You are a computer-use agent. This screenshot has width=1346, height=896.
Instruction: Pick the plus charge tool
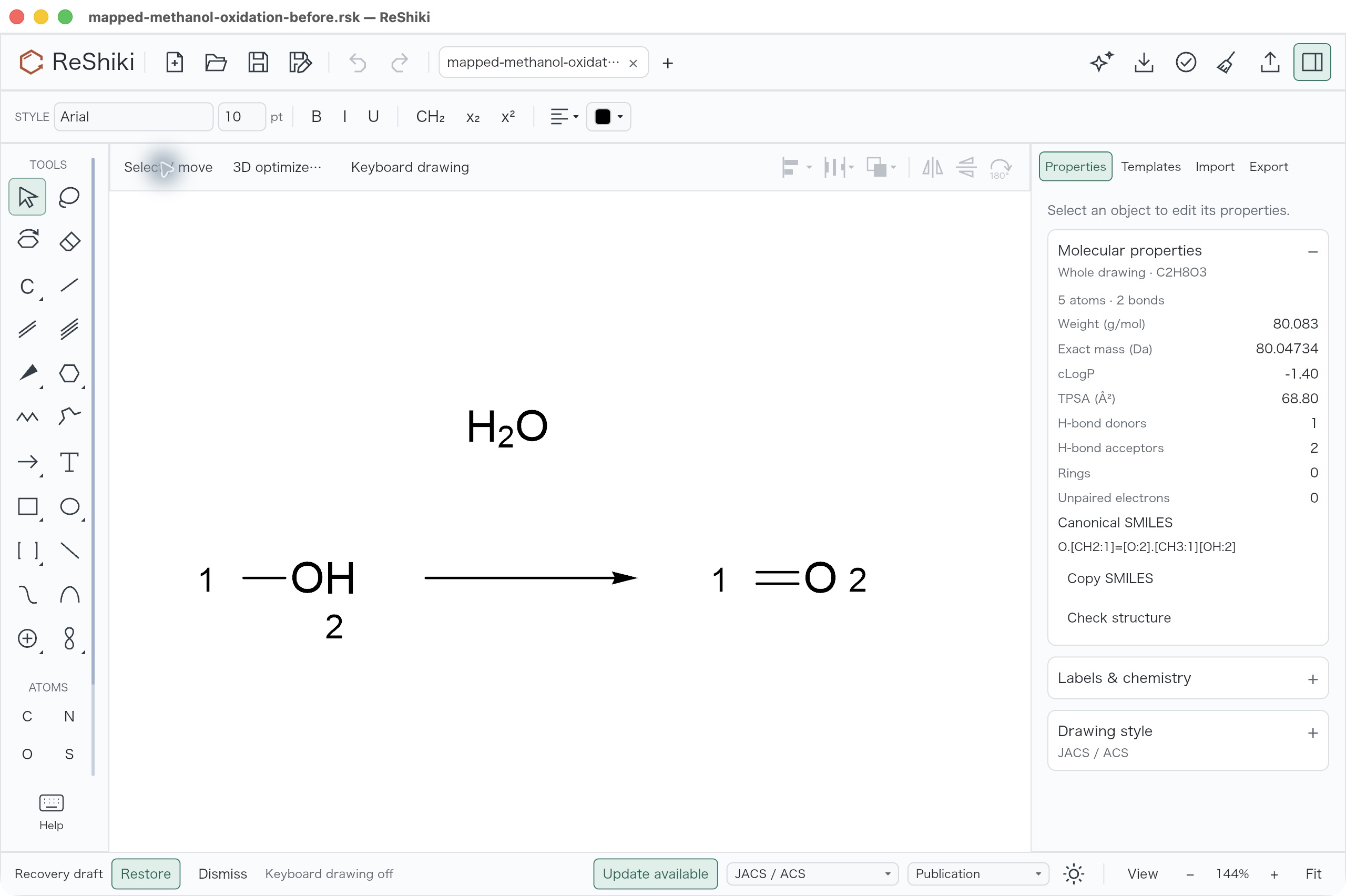pos(27,638)
